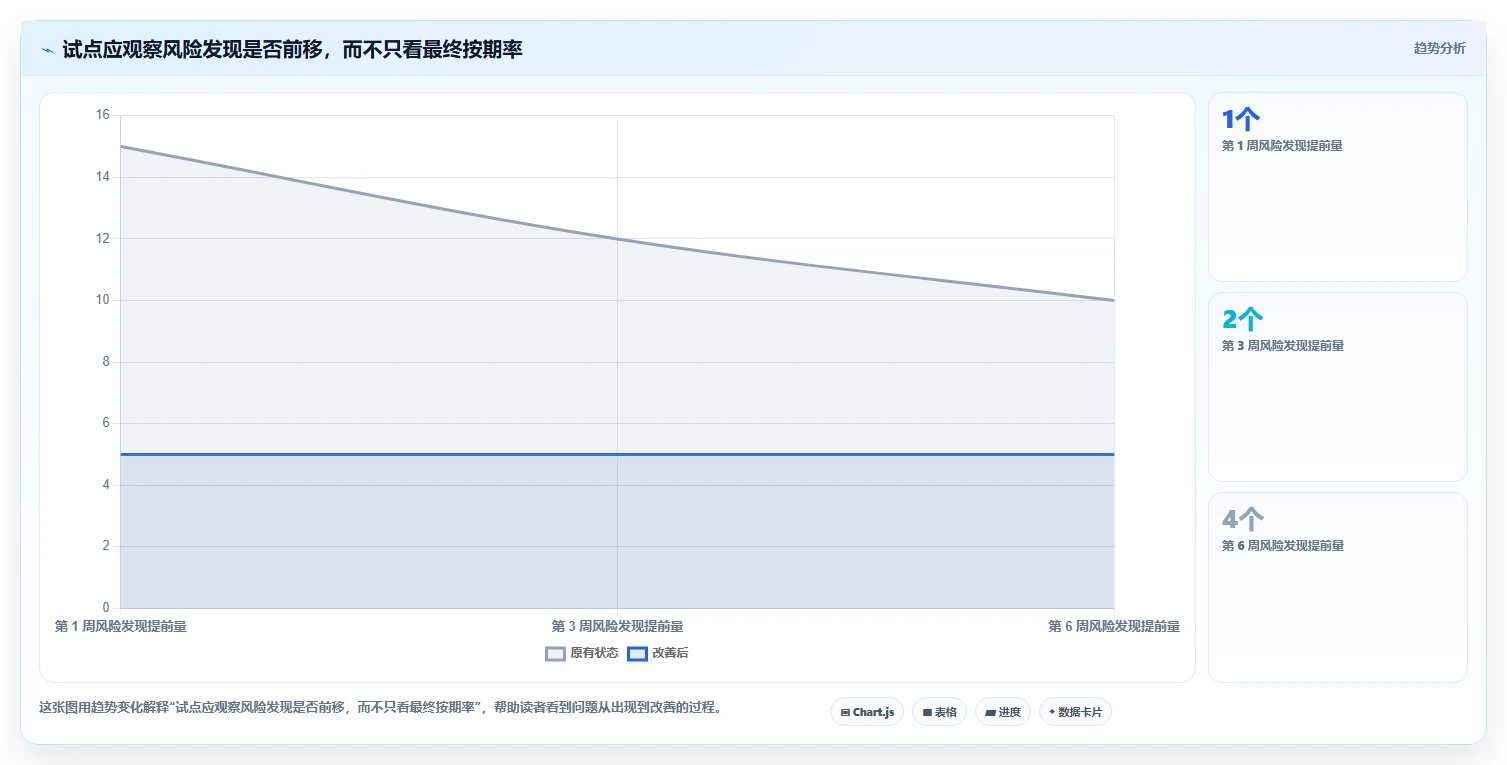Click the Chart.js chip
1507x765 pixels.
867,712
